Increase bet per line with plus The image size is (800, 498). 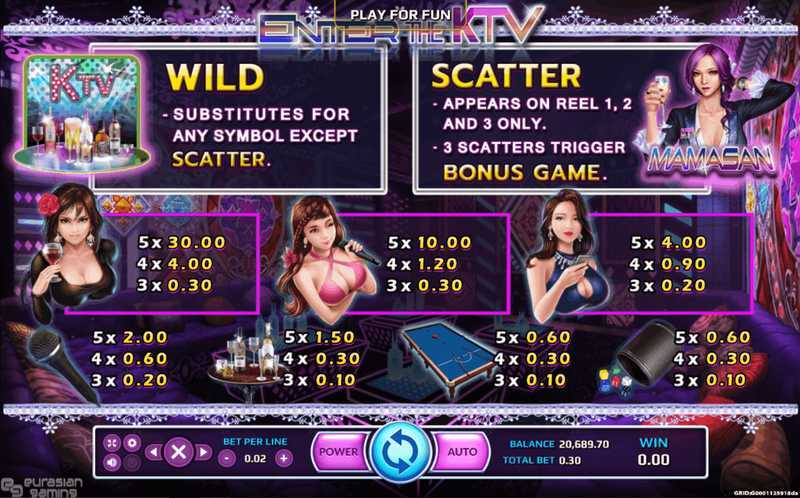coord(284,458)
